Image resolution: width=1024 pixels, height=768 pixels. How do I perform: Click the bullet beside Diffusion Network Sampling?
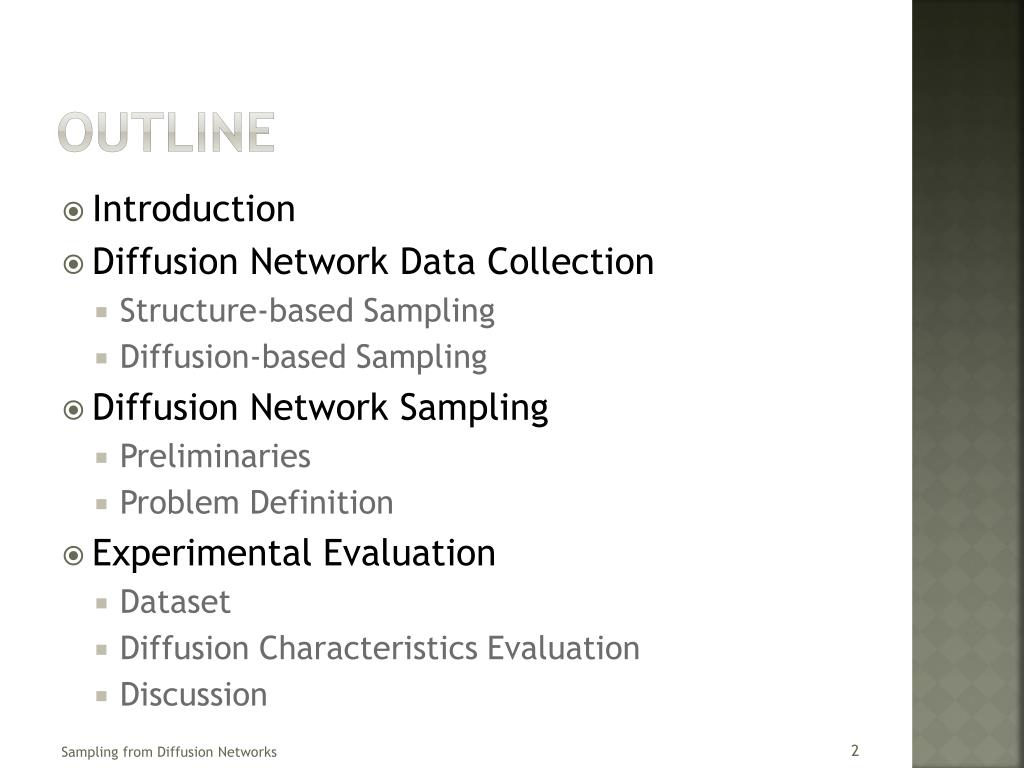(x=73, y=410)
